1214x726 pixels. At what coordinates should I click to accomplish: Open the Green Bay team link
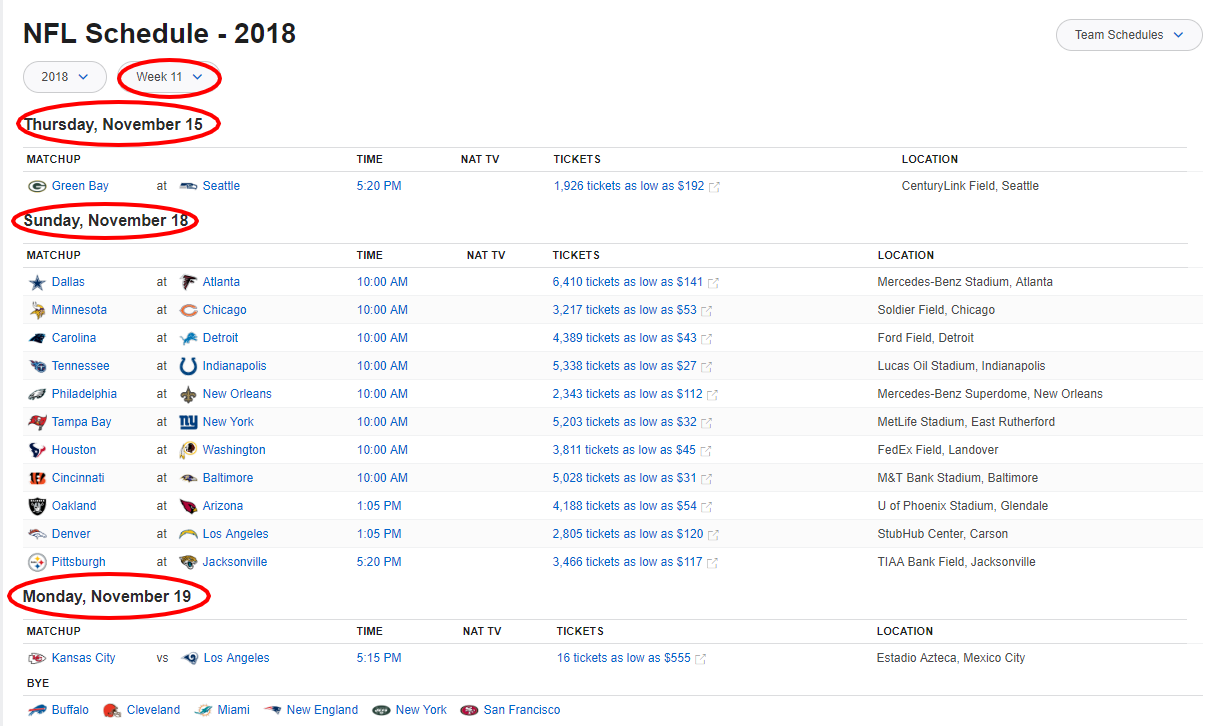point(80,186)
